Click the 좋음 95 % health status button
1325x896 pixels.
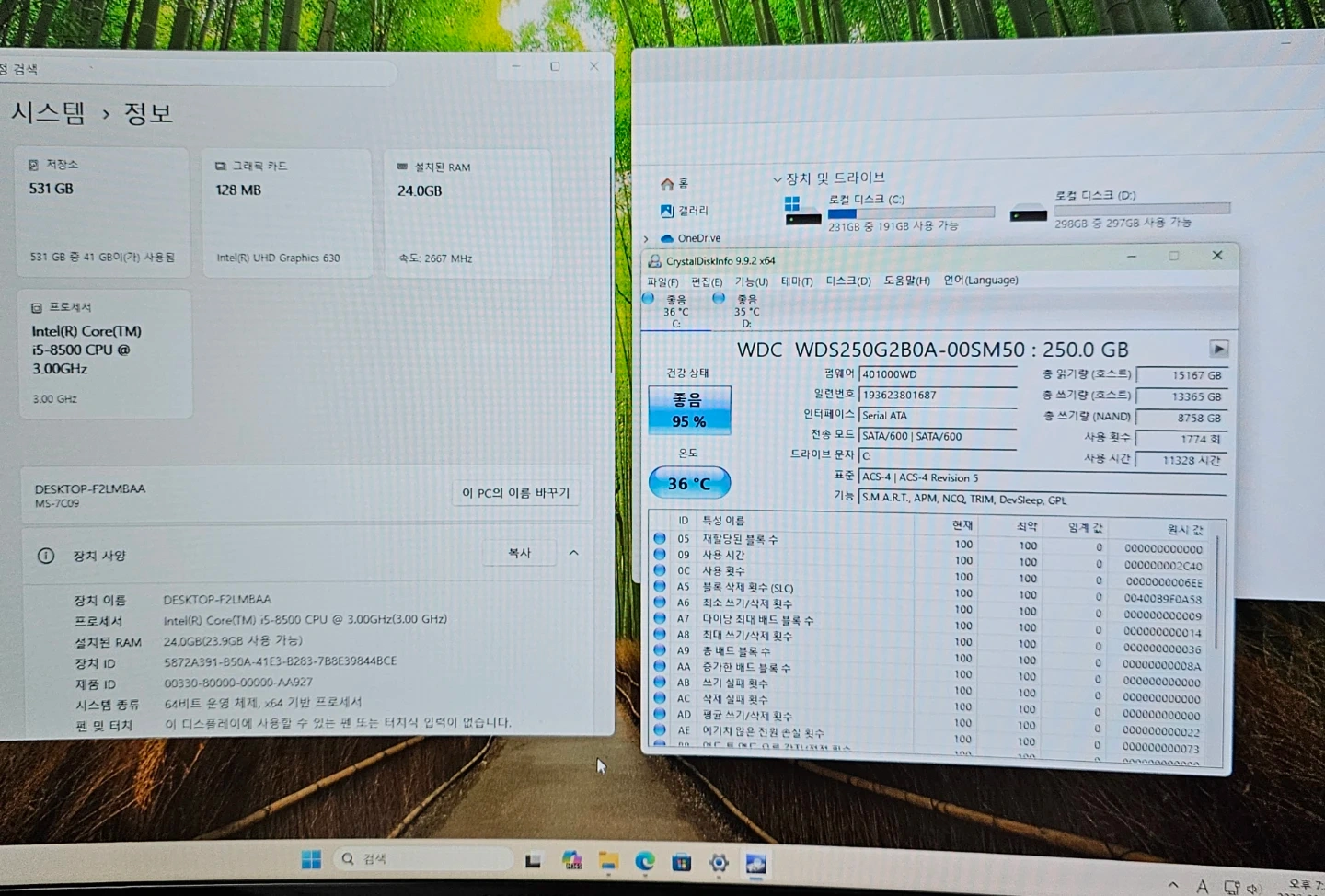point(689,410)
